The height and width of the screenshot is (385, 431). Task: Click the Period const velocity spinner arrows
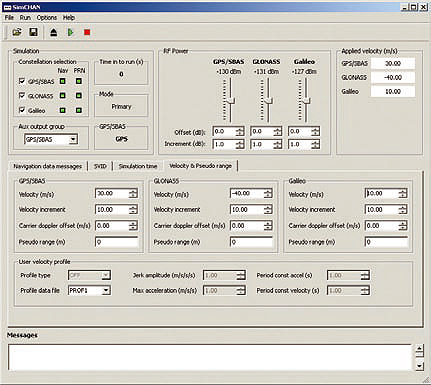pos(365,291)
